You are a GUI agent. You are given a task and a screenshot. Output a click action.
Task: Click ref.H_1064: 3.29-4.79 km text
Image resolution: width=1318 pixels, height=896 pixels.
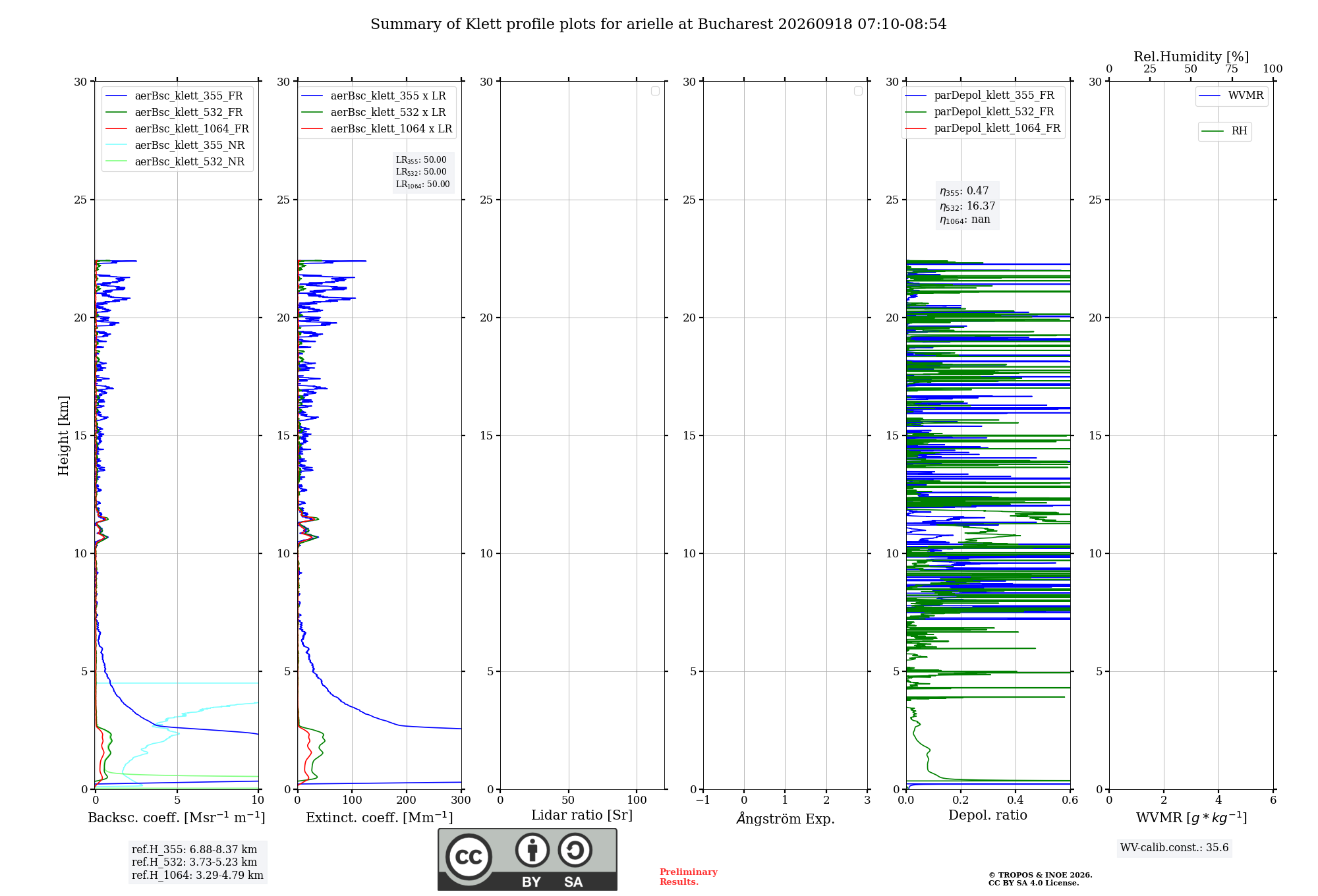pyautogui.click(x=198, y=876)
